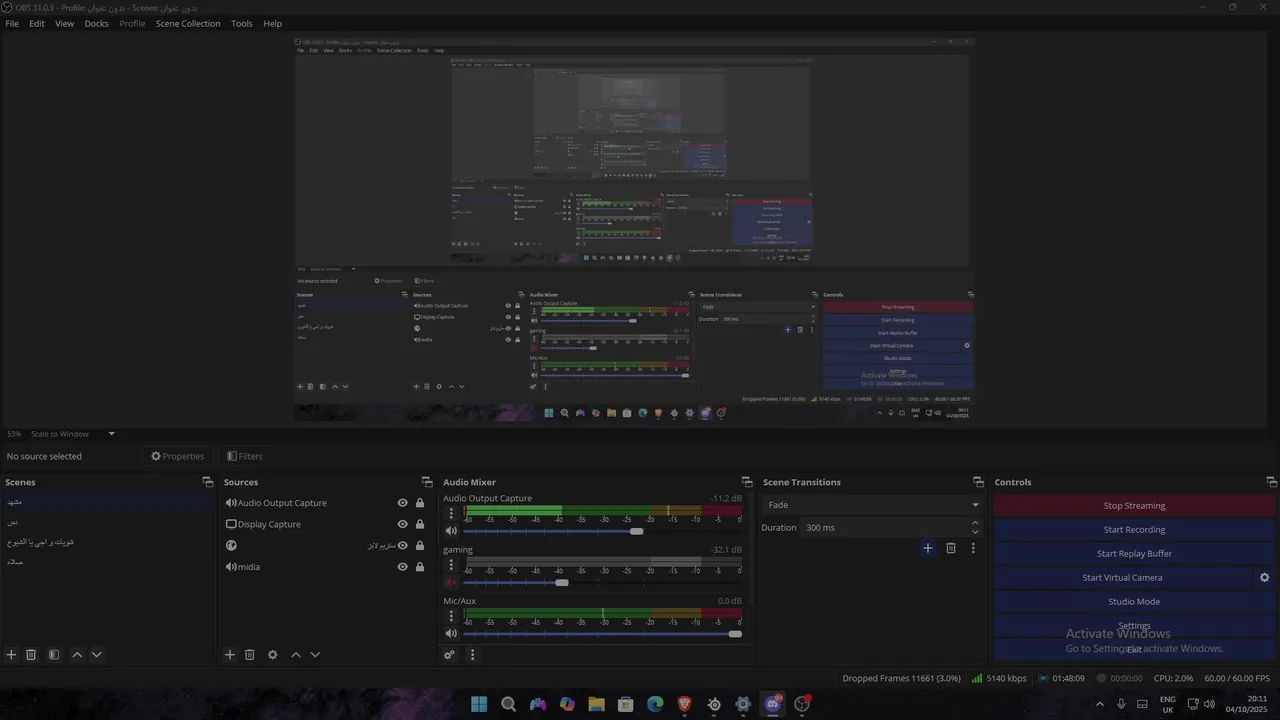Open Advanced Audio Properties gears in Audio Mixer

coord(450,655)
